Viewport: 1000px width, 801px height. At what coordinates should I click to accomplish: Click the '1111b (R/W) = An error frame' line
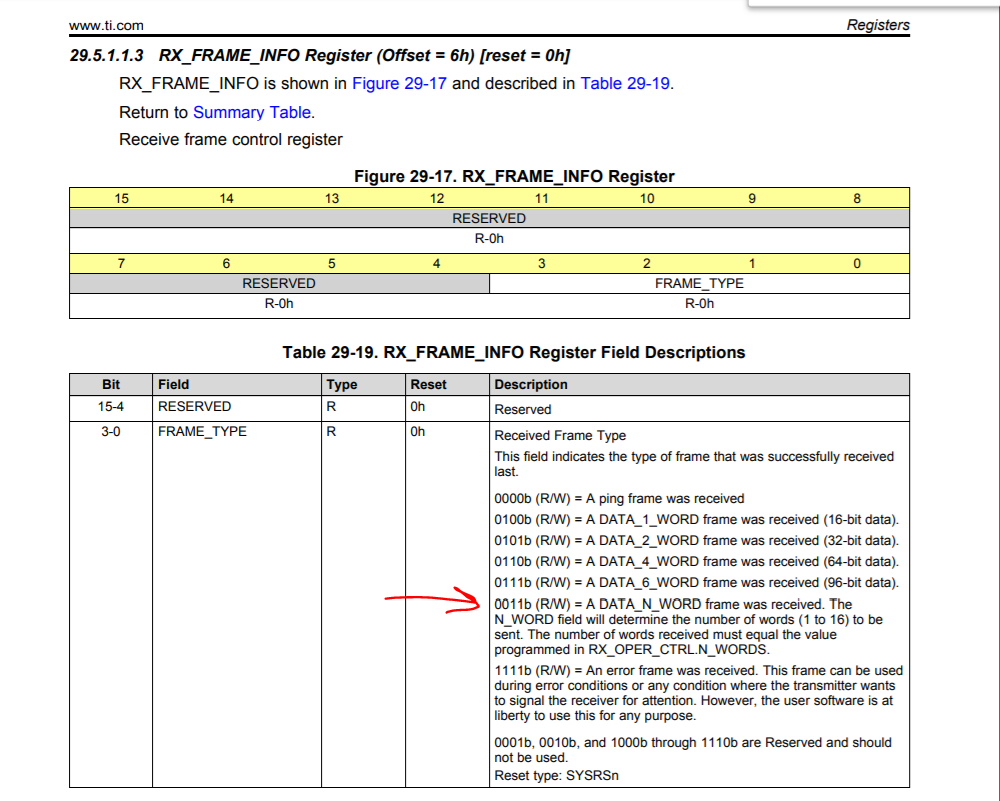(x=698, y=671)
